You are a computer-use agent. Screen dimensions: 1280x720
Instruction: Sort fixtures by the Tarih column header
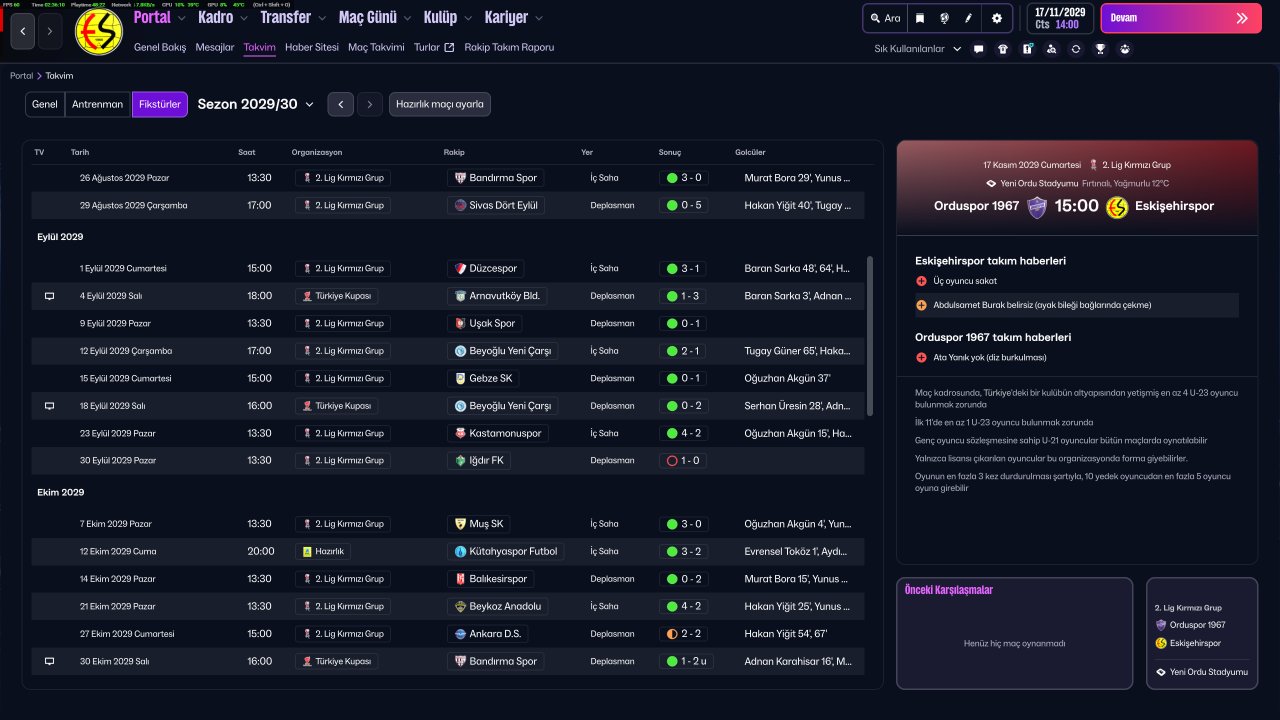click(x=80, y=152)
